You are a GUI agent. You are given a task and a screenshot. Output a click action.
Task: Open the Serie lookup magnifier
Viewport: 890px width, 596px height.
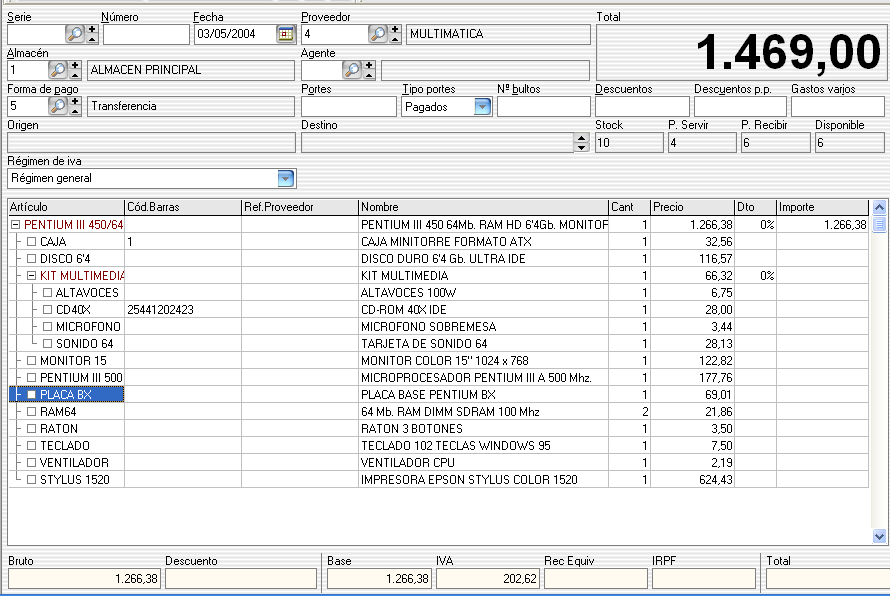click(75, 34)
